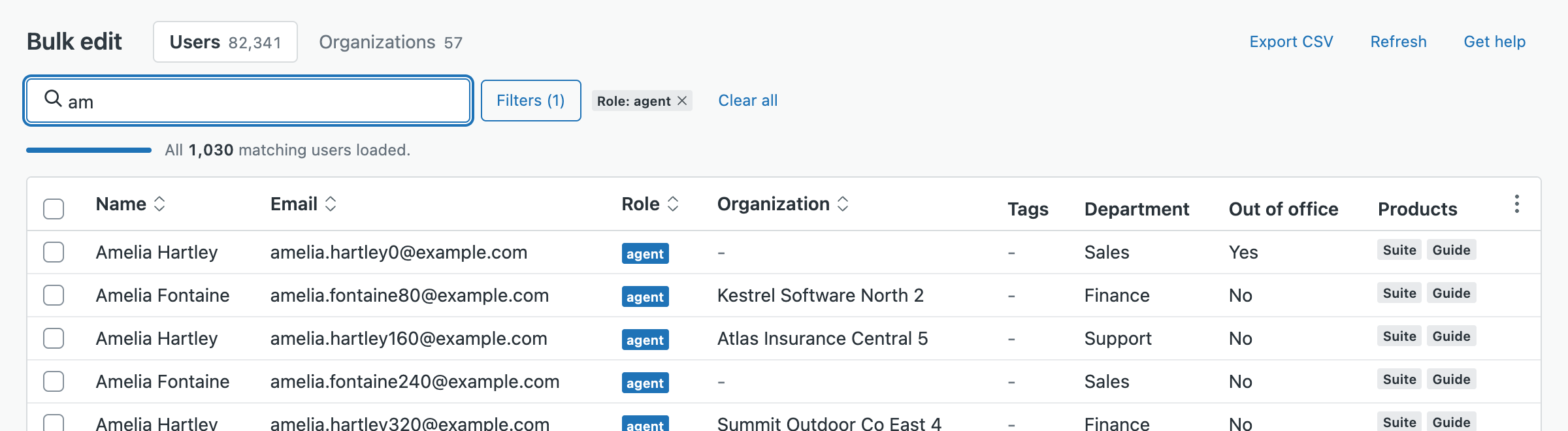Click Suite tag in Kestrel Software row
The image size is (1568, 431).
click(x=1399, y=293)
